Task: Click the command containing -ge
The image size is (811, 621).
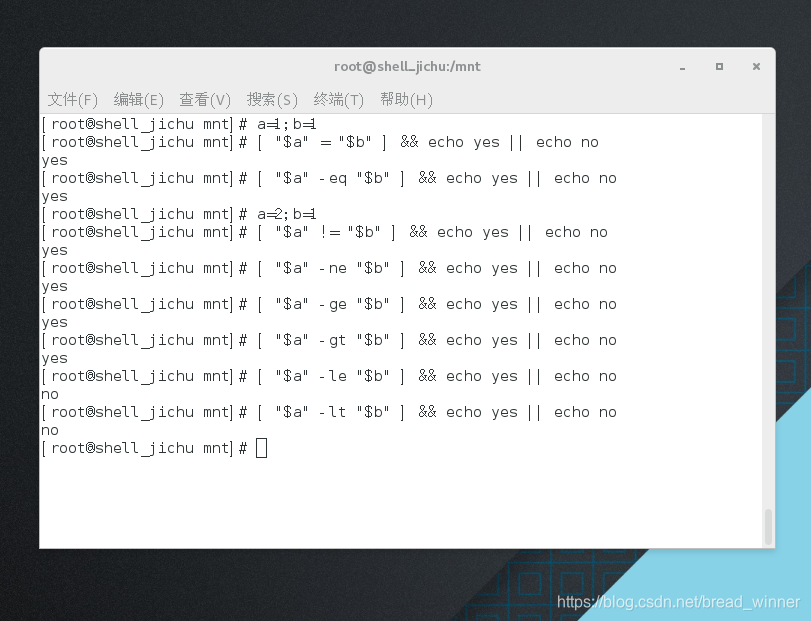Action: click(437, 304)
